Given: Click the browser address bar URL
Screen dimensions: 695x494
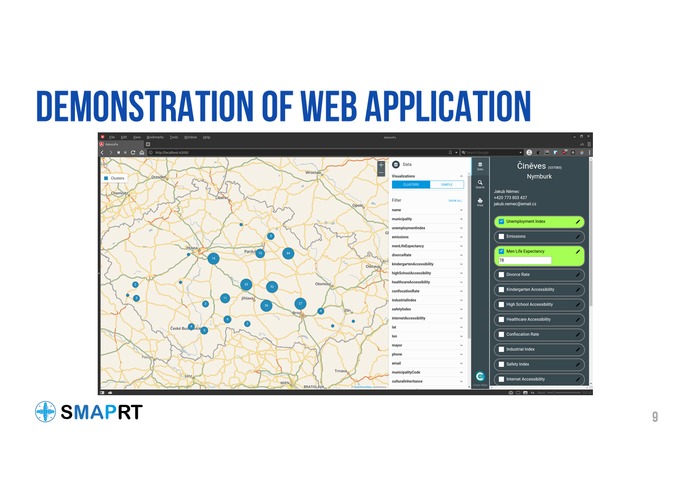Looking at the screenshot, I should [172, 152].
